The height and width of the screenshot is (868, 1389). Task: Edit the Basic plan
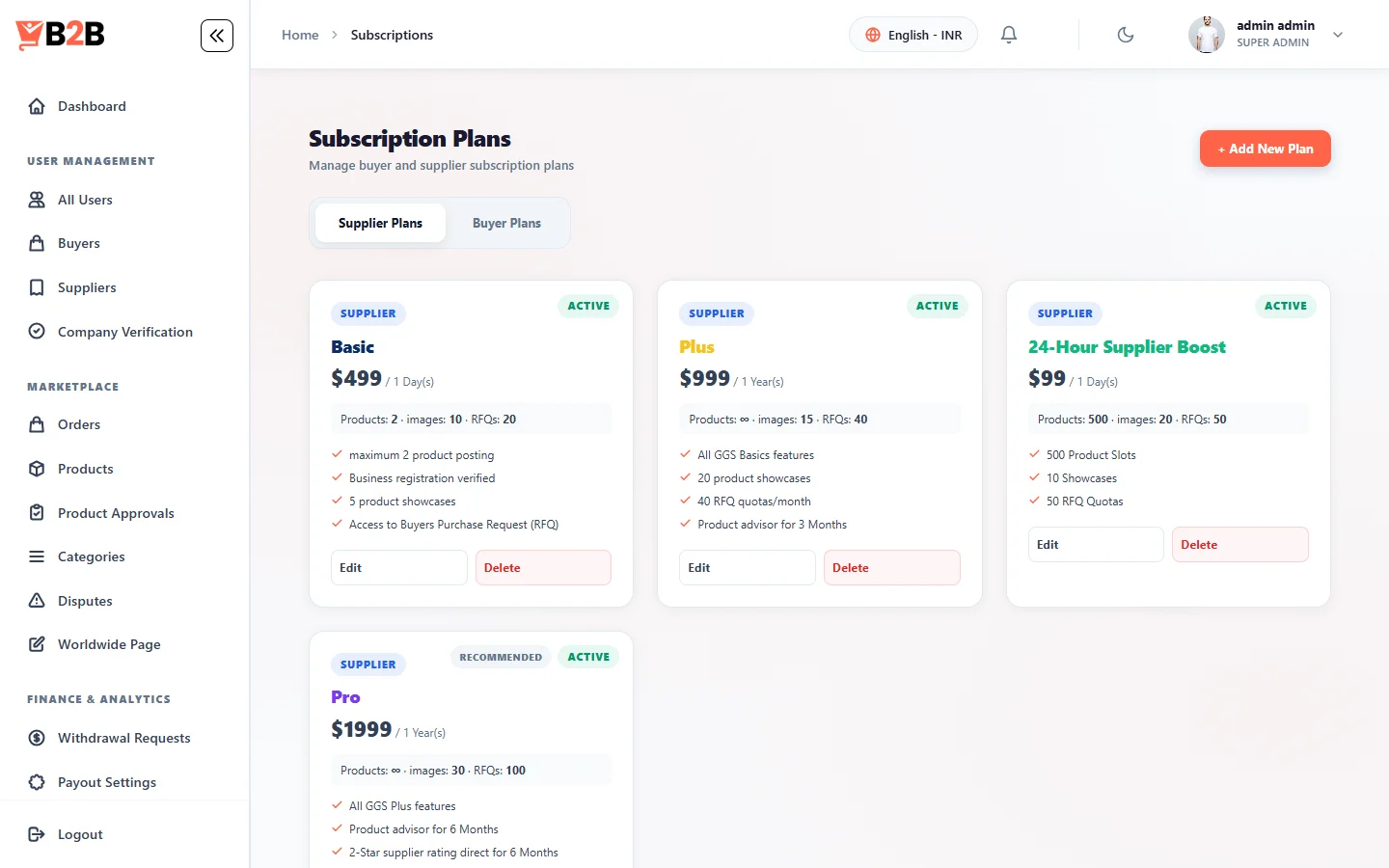click(399, 568)
